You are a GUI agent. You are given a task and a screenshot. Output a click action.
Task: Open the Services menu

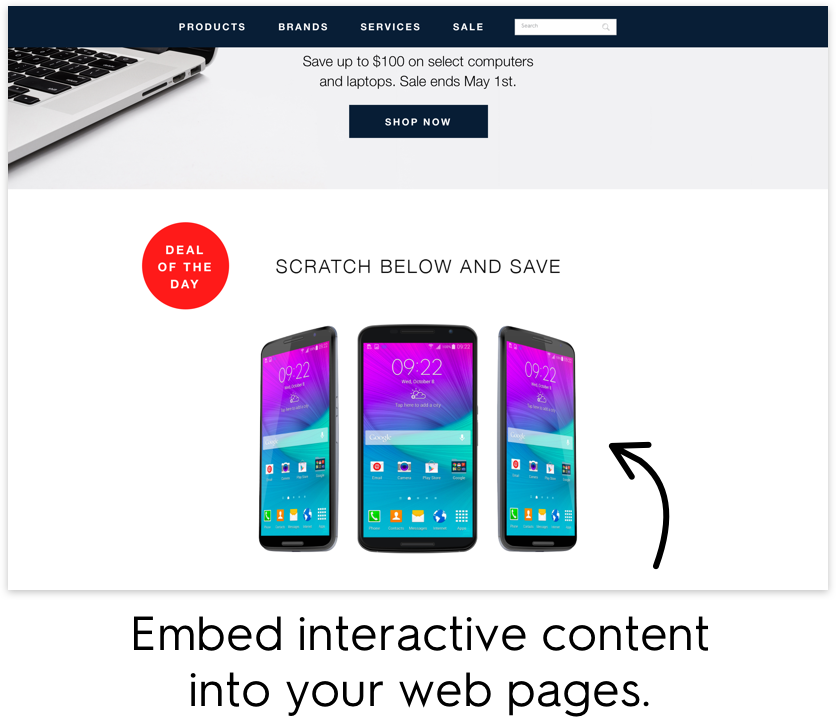coord(390,27)
